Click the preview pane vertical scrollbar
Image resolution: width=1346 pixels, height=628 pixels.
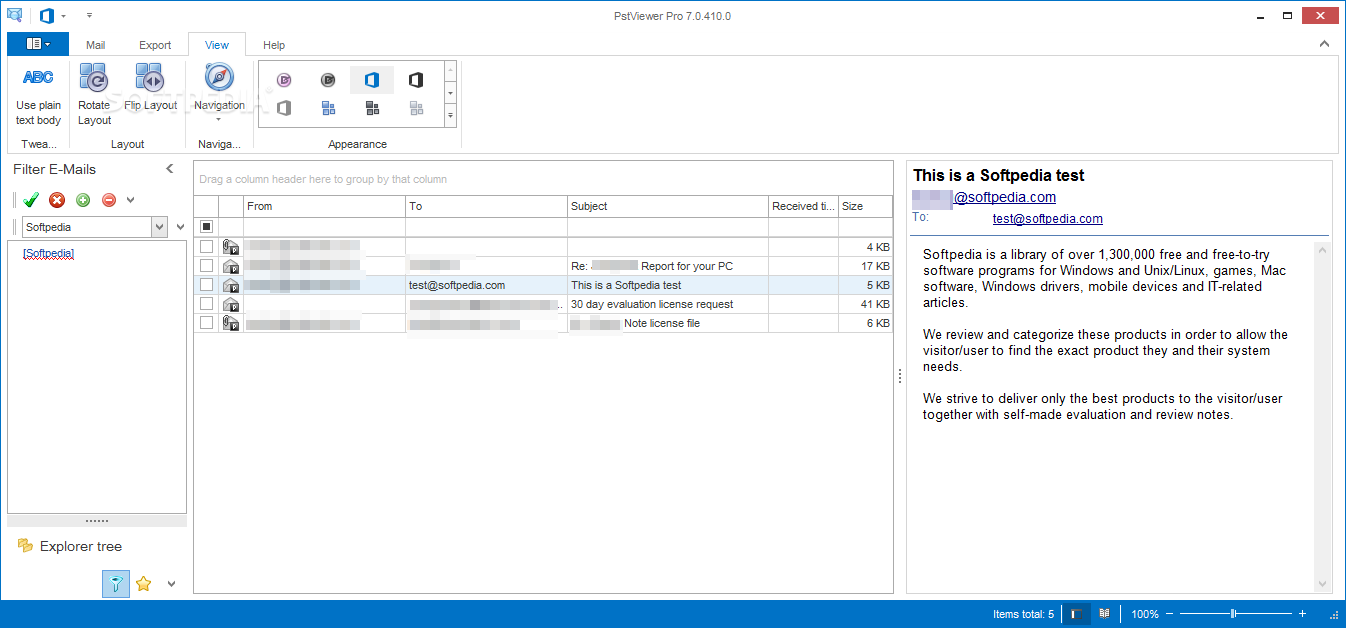1324,417
